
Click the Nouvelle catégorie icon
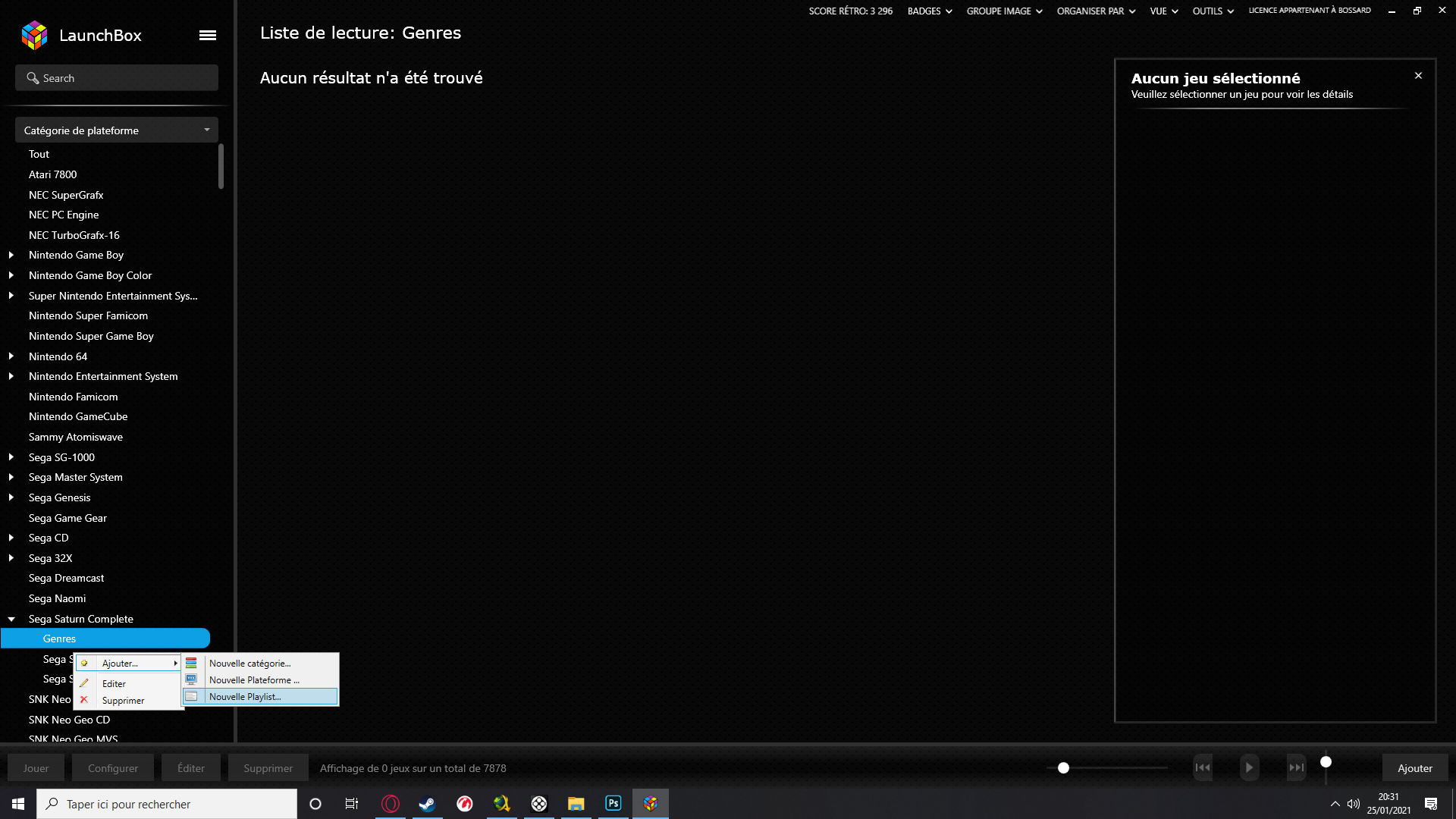191,664
